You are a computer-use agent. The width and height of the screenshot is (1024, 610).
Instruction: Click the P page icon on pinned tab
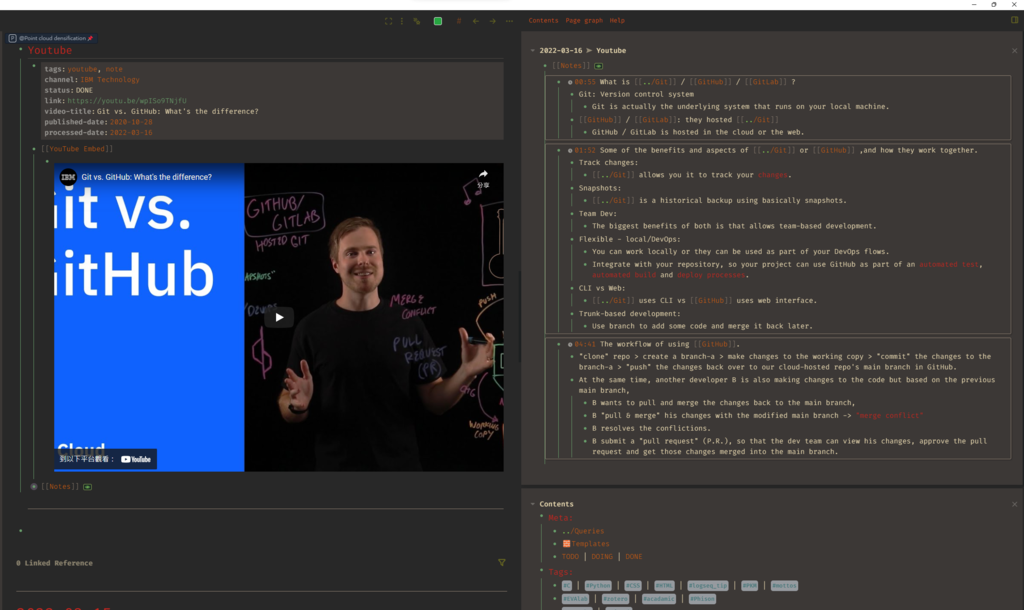point(12,38)
